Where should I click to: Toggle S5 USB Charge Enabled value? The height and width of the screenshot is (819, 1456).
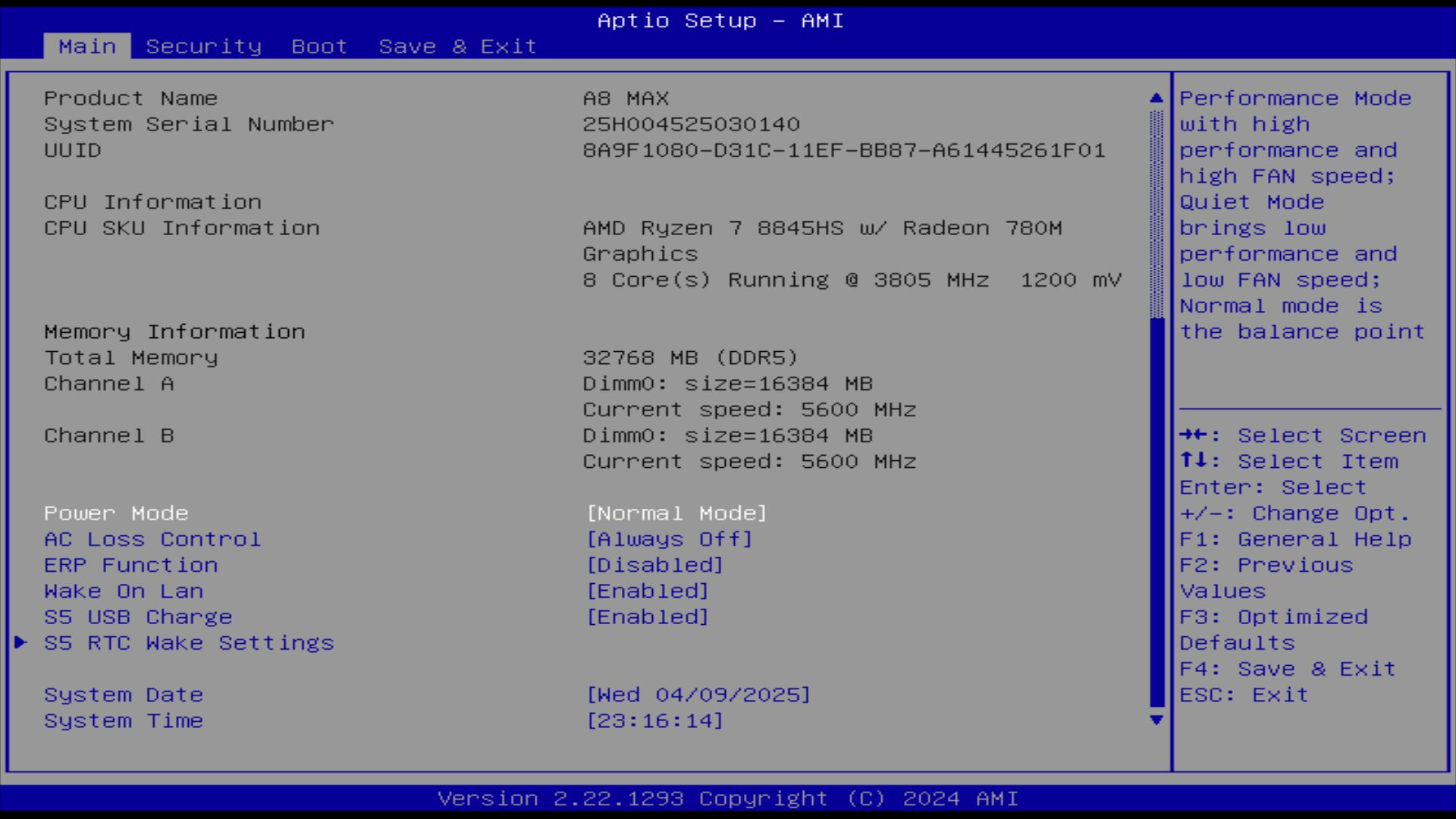[648, 617]
